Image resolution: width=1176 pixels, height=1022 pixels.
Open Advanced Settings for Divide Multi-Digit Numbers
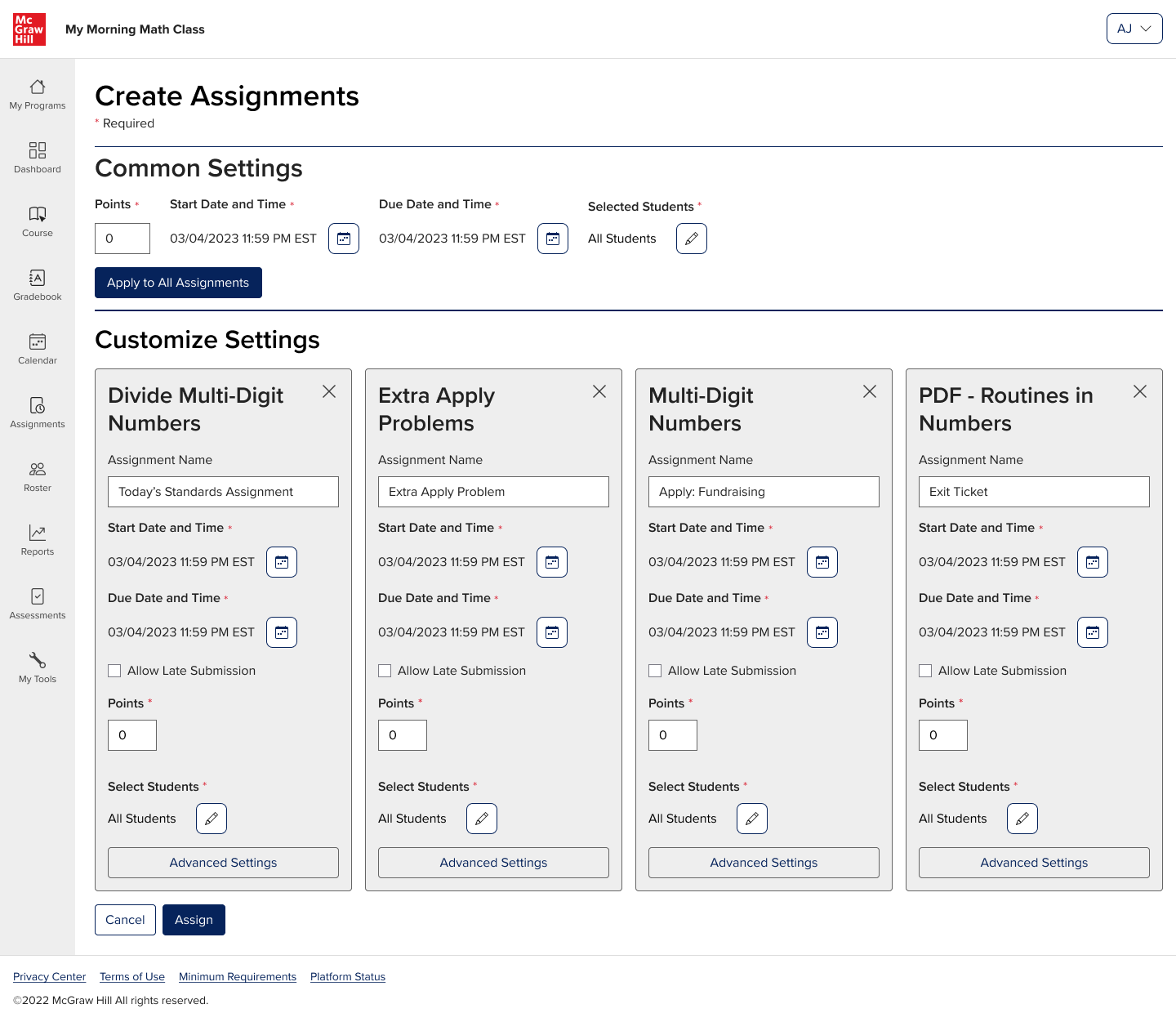tap(223, 863)
